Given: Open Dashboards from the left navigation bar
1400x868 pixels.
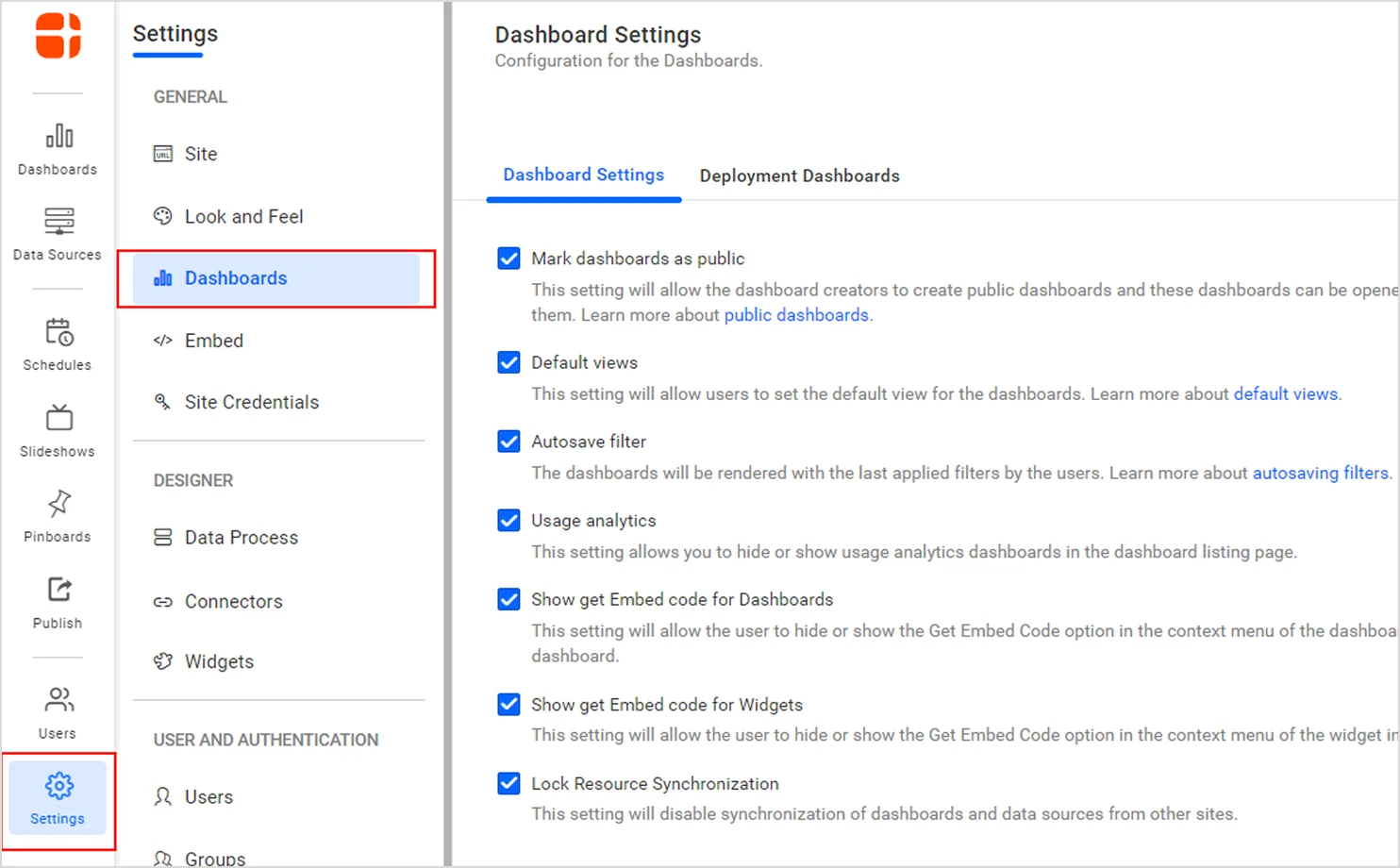Looking at the screenshot, I should tap(58, 149).
